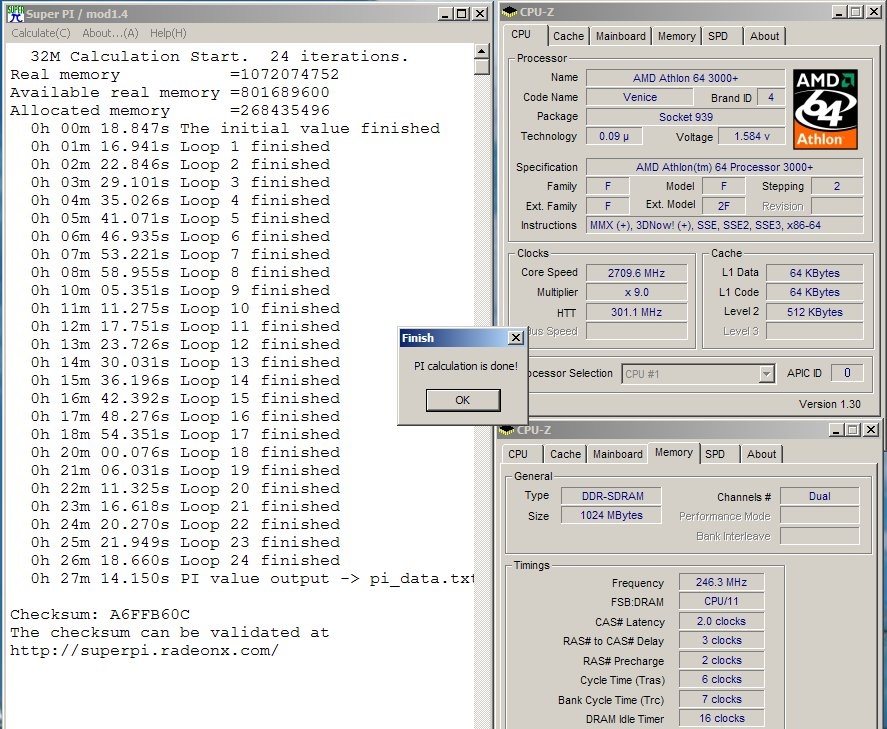Click the CAS# Latency value 2.0 clocks
Viewport: 887px width, 729px height.
[721, 621]
